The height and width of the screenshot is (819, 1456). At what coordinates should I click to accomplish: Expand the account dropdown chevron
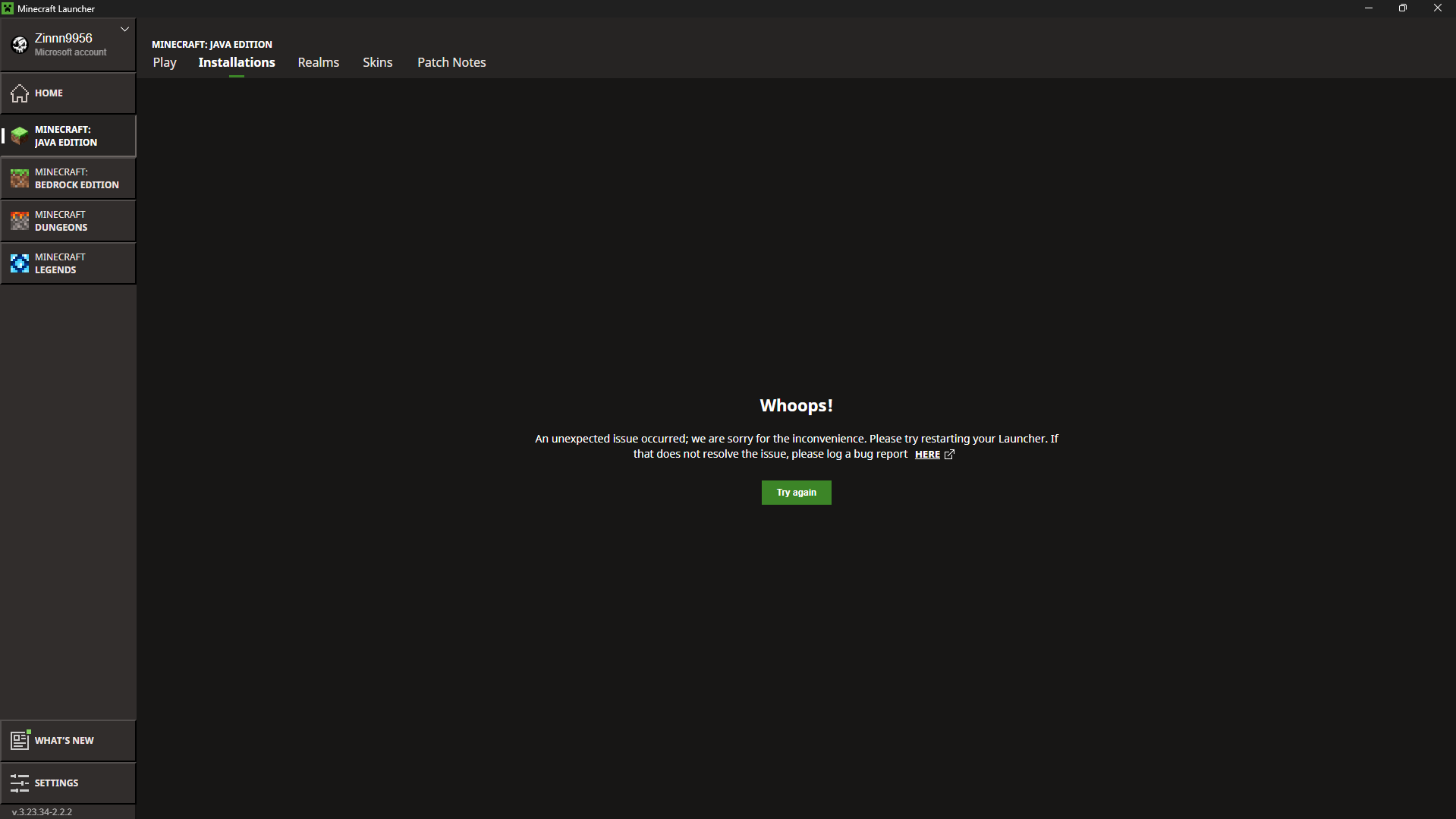click(x=124, y=29)
